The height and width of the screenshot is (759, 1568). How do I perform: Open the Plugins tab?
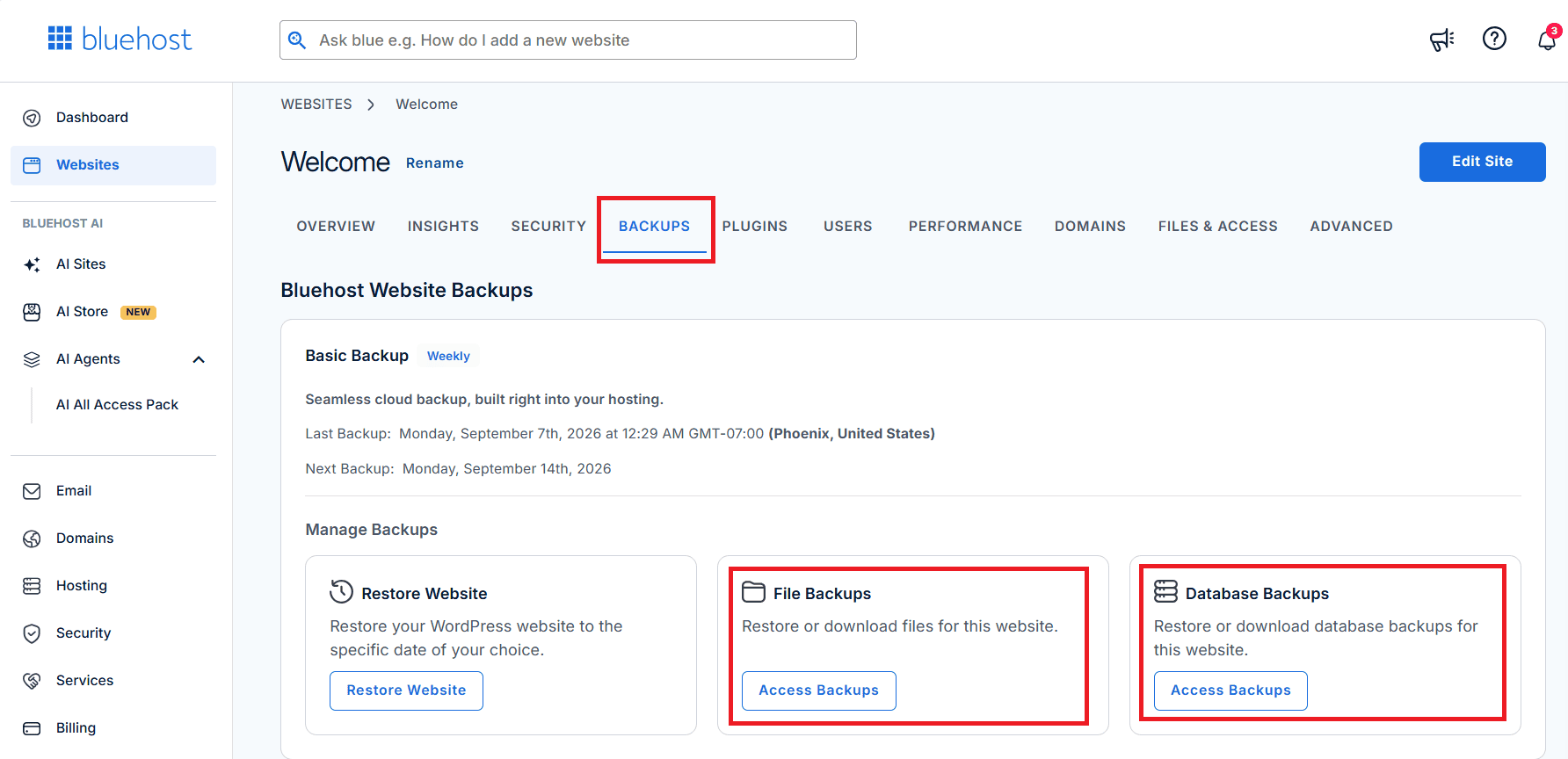click(x=755, y=227)
